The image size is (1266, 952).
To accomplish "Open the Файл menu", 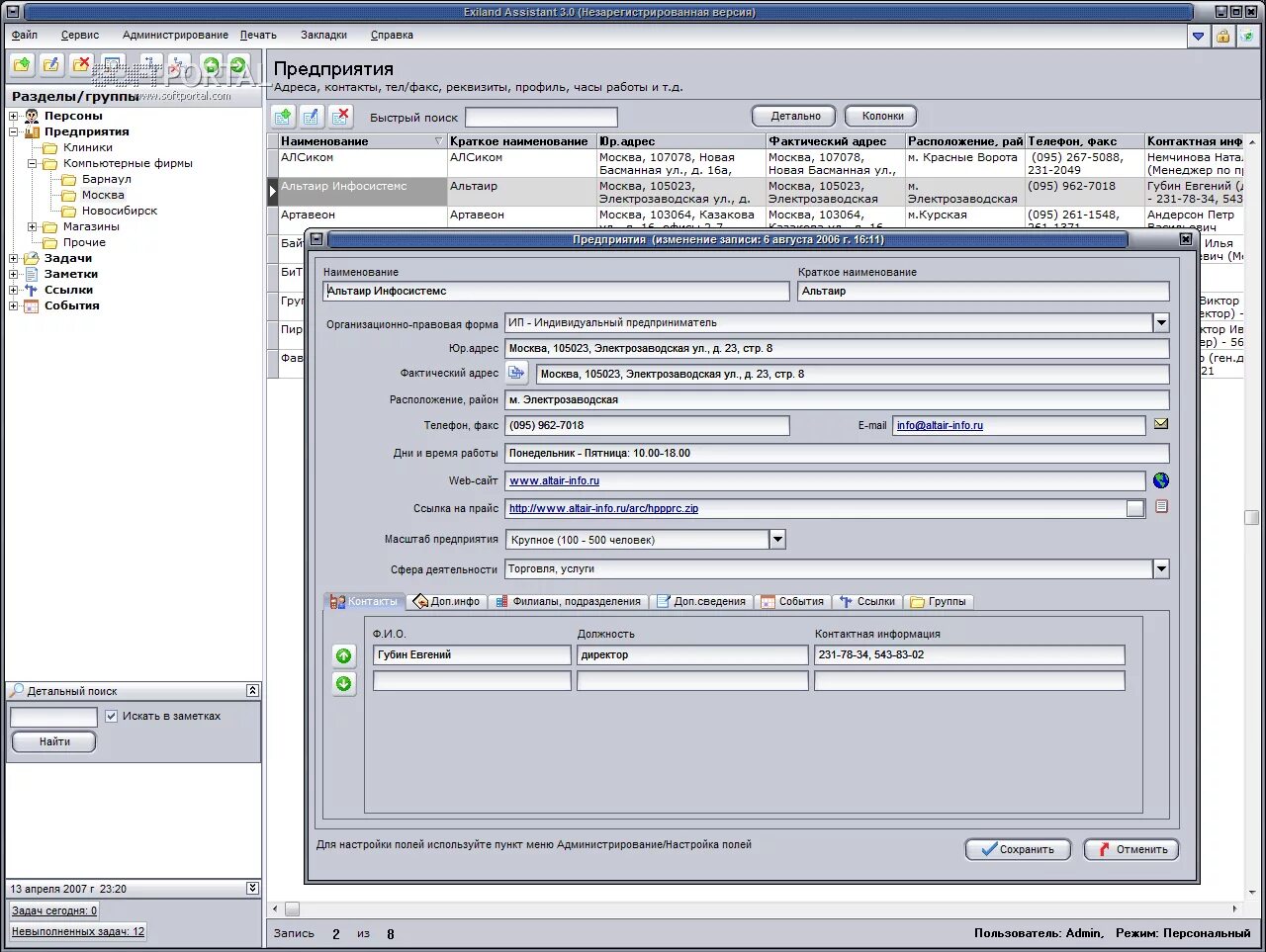I will 25,35.
